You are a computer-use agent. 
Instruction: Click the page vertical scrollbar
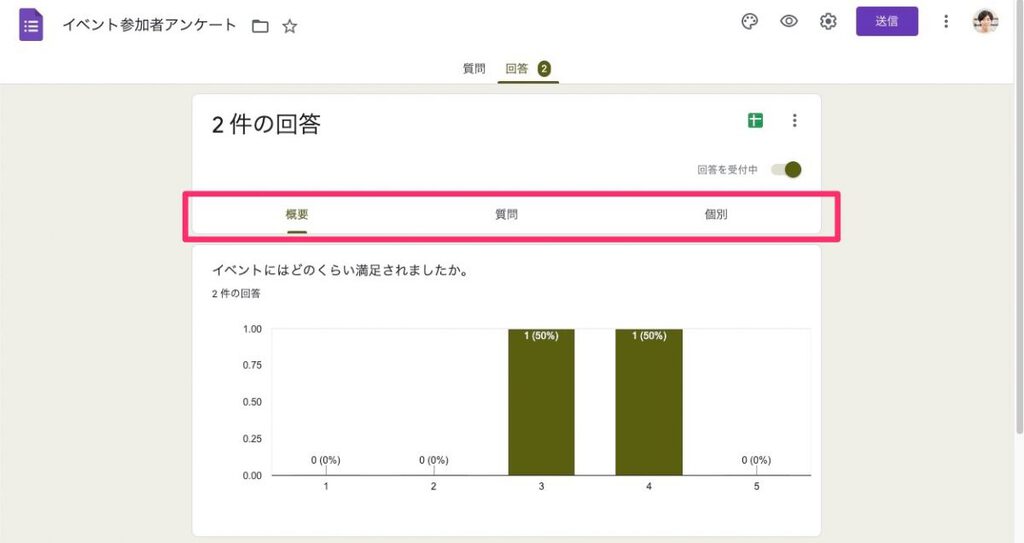[x=1019, y=216]
